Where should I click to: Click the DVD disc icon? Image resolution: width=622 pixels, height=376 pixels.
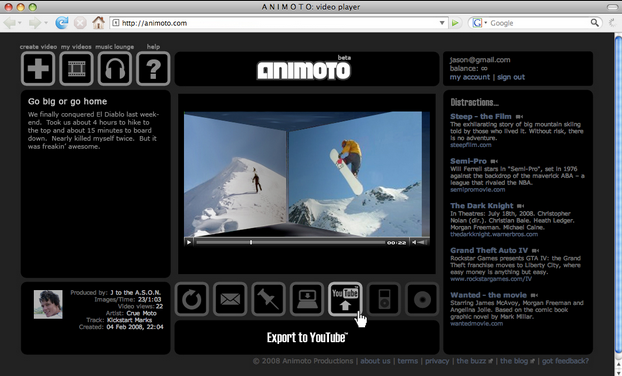click(x=422, y=299)
